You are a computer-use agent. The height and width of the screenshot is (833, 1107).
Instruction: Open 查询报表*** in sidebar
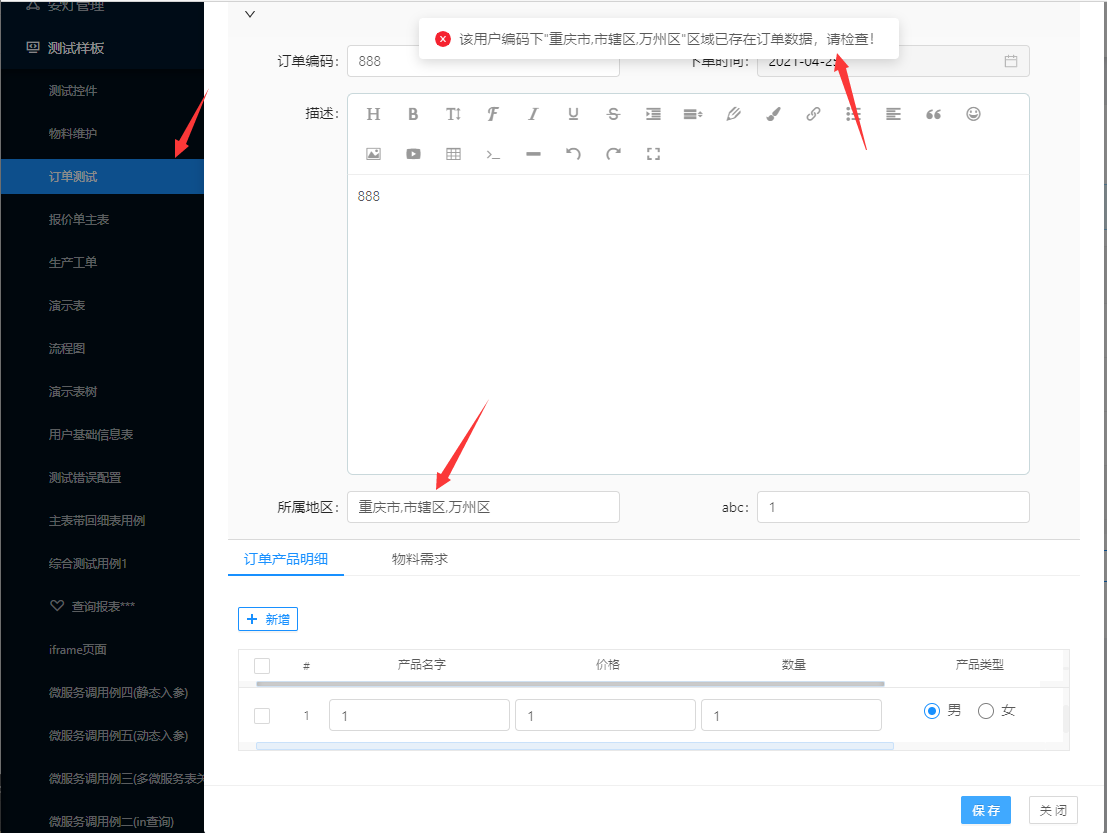pos(102,606)
